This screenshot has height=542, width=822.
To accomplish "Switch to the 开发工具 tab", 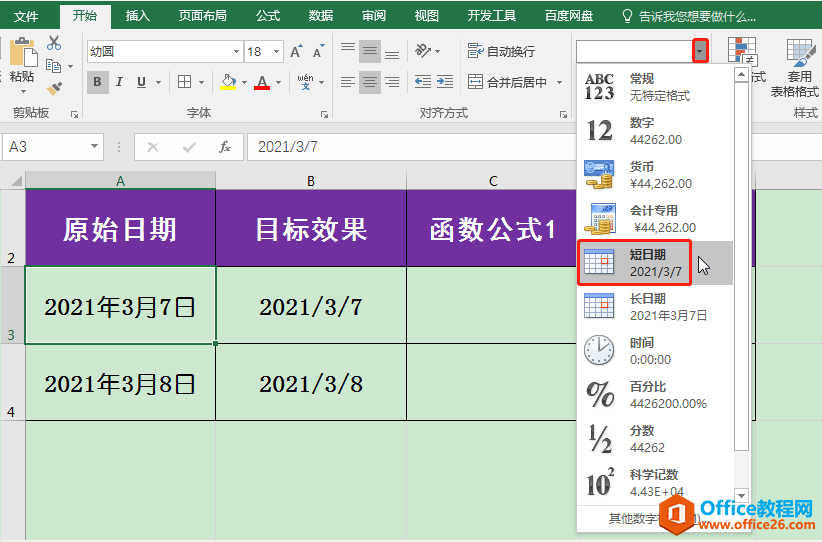I will tap(492, 16).
